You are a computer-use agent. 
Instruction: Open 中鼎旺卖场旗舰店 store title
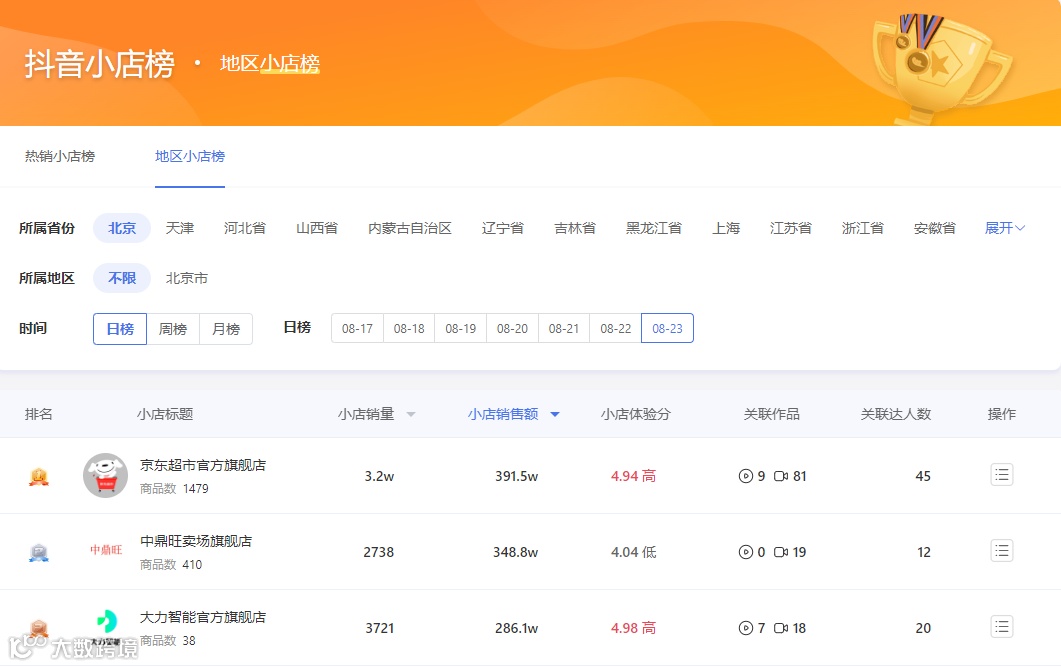196,541
